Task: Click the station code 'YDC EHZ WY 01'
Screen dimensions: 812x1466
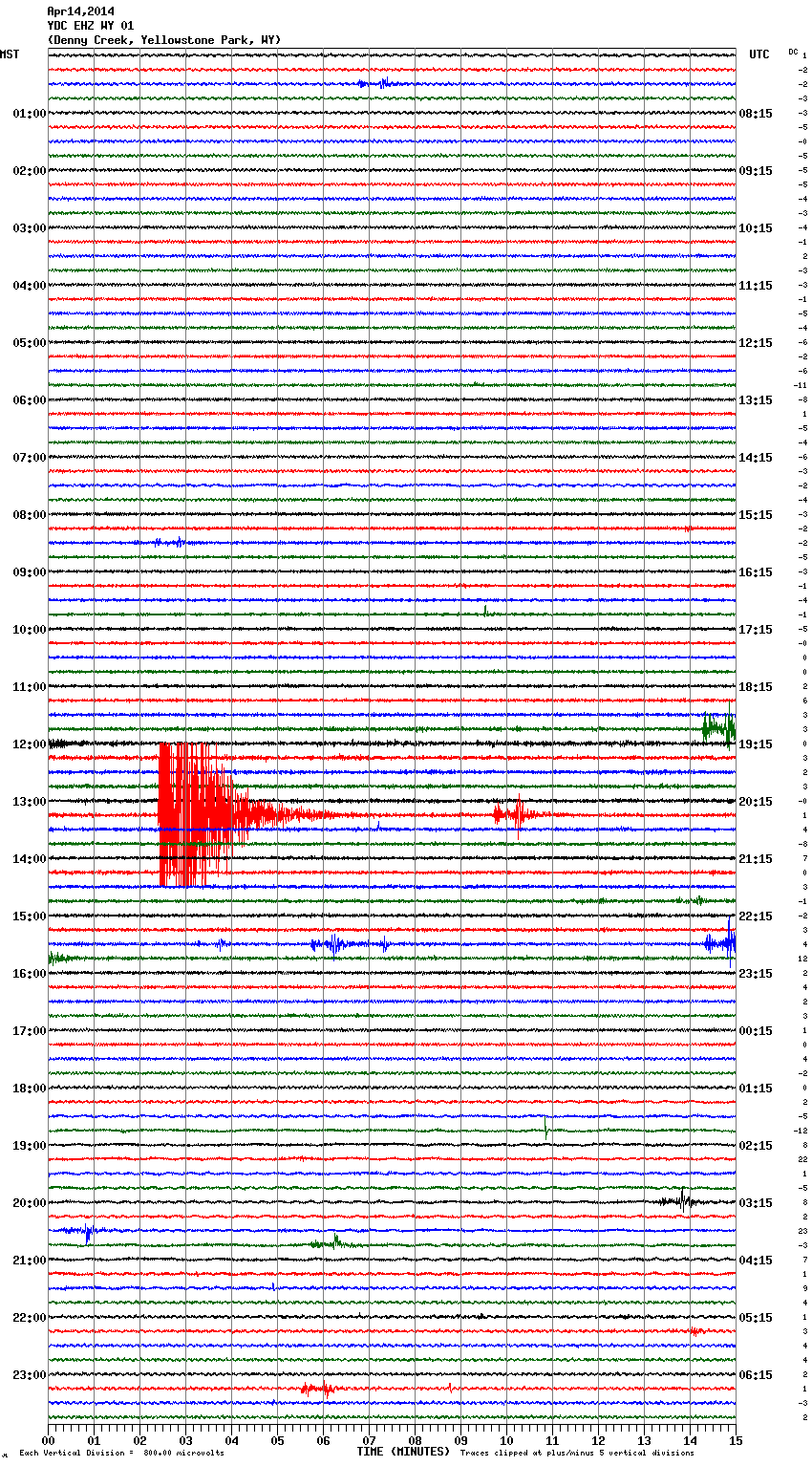Action: (91, 26)
